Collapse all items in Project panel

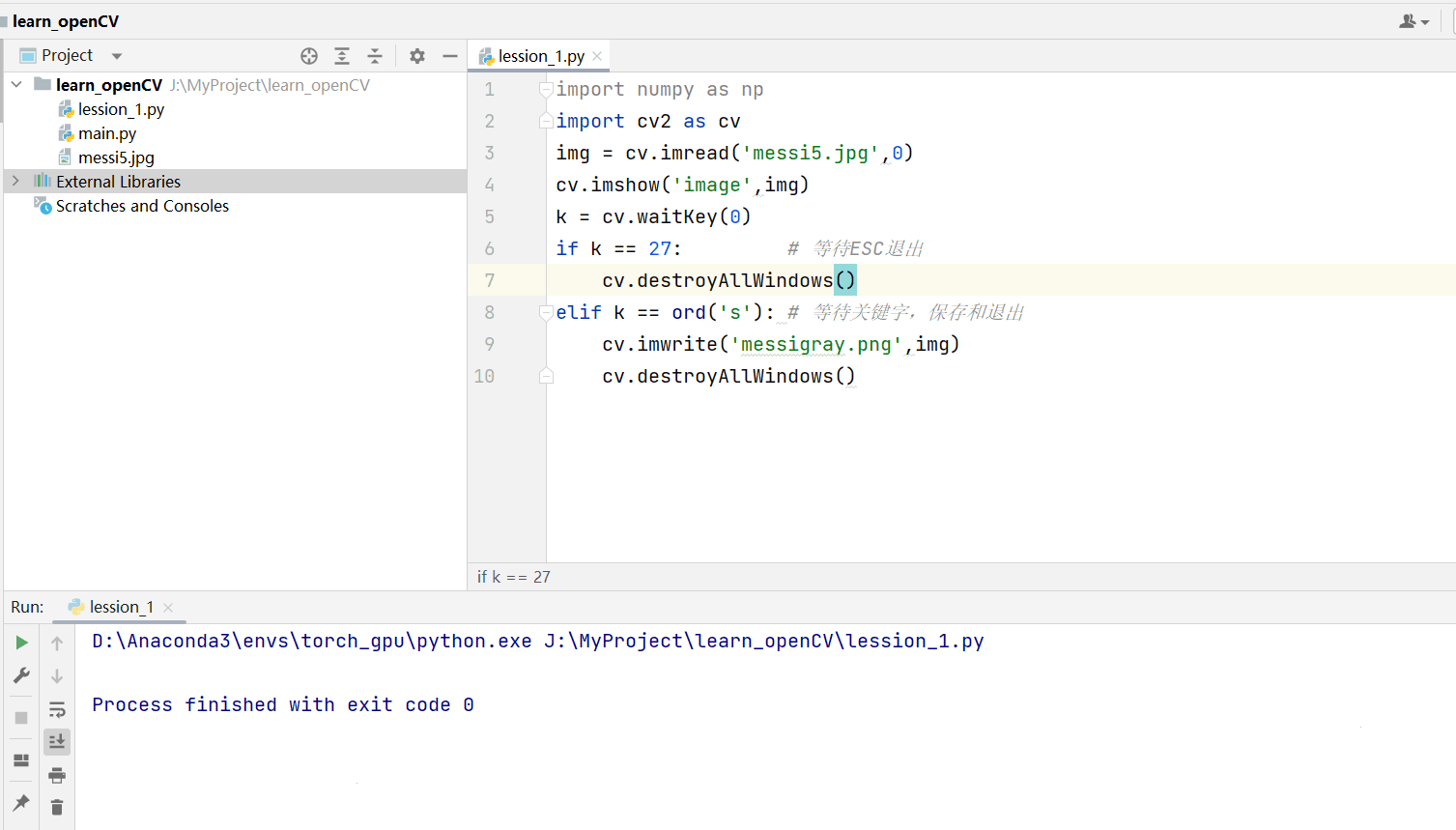tap(375, 56)
